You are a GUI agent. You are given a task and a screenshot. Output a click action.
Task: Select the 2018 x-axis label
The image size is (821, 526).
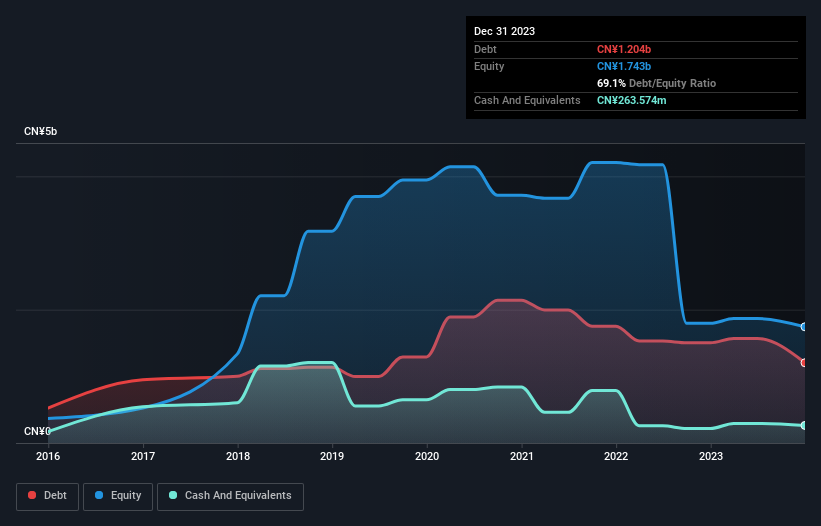point(238,456)
